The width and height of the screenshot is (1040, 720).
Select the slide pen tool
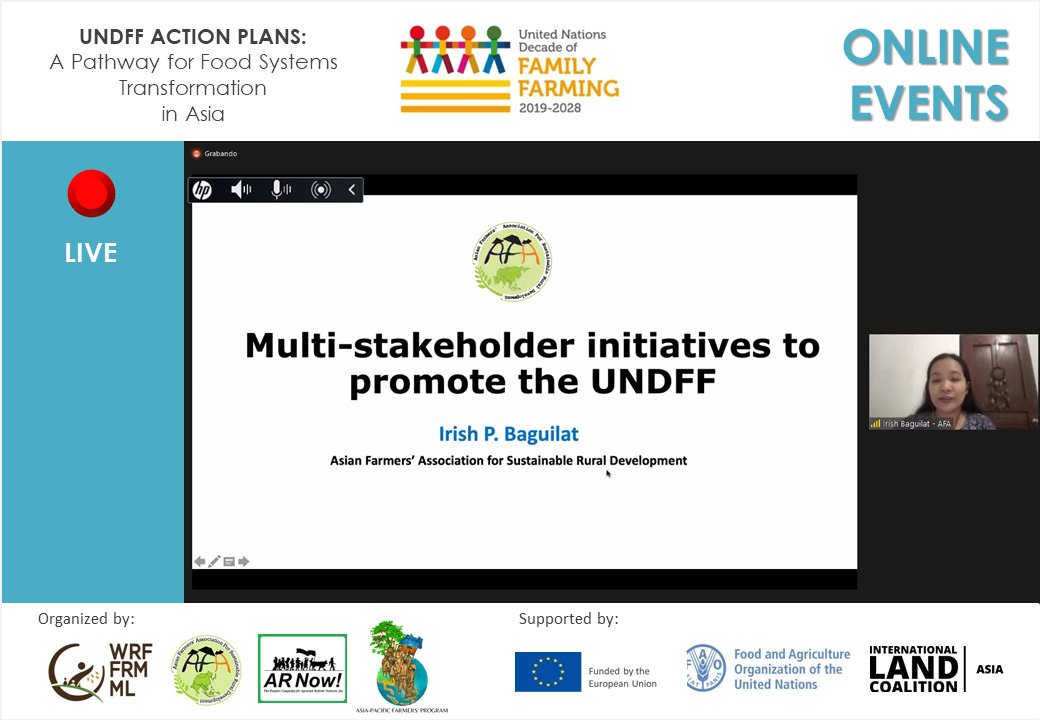coord(214,562)
